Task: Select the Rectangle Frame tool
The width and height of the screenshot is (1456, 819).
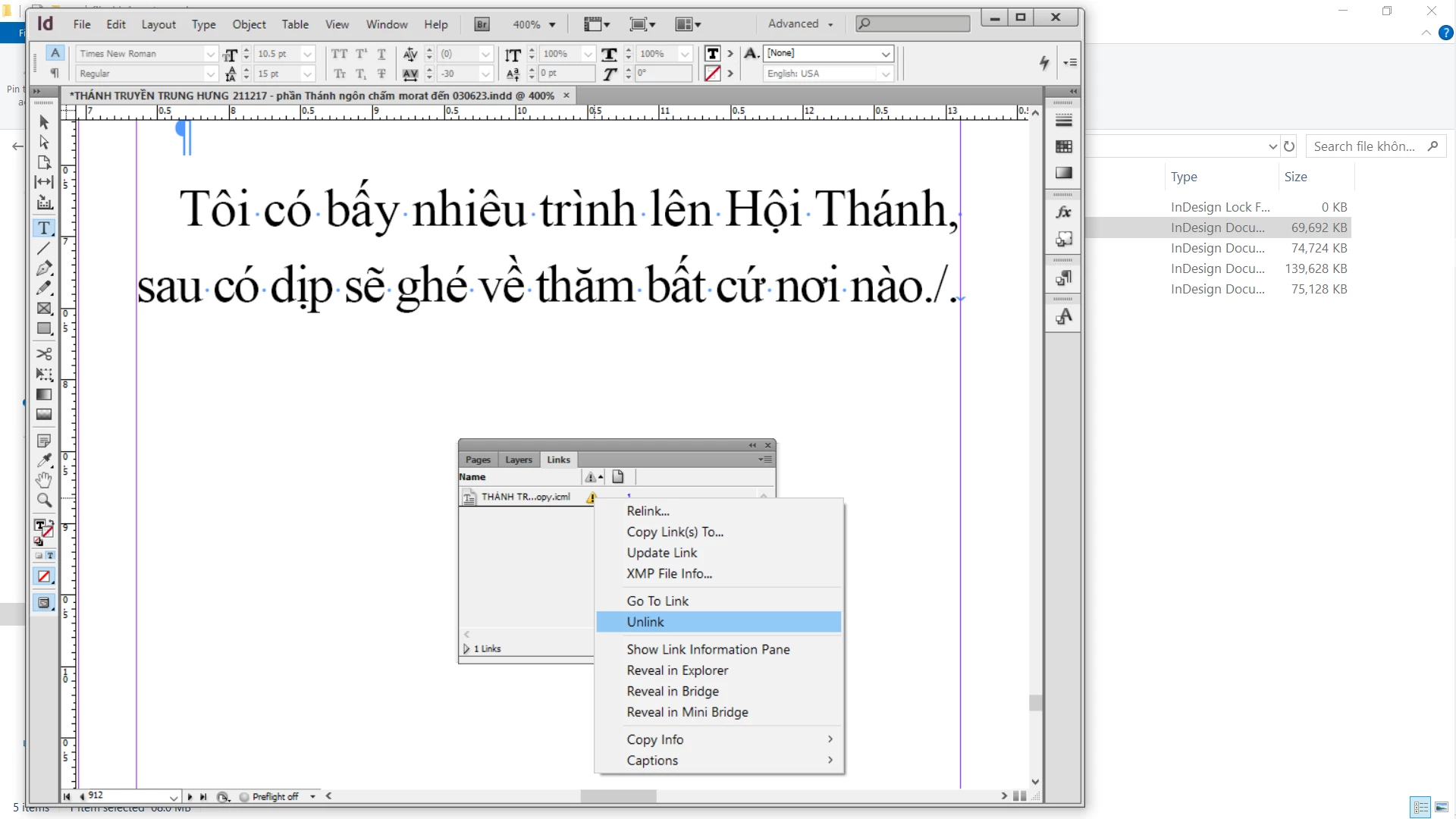Action: 44,309
